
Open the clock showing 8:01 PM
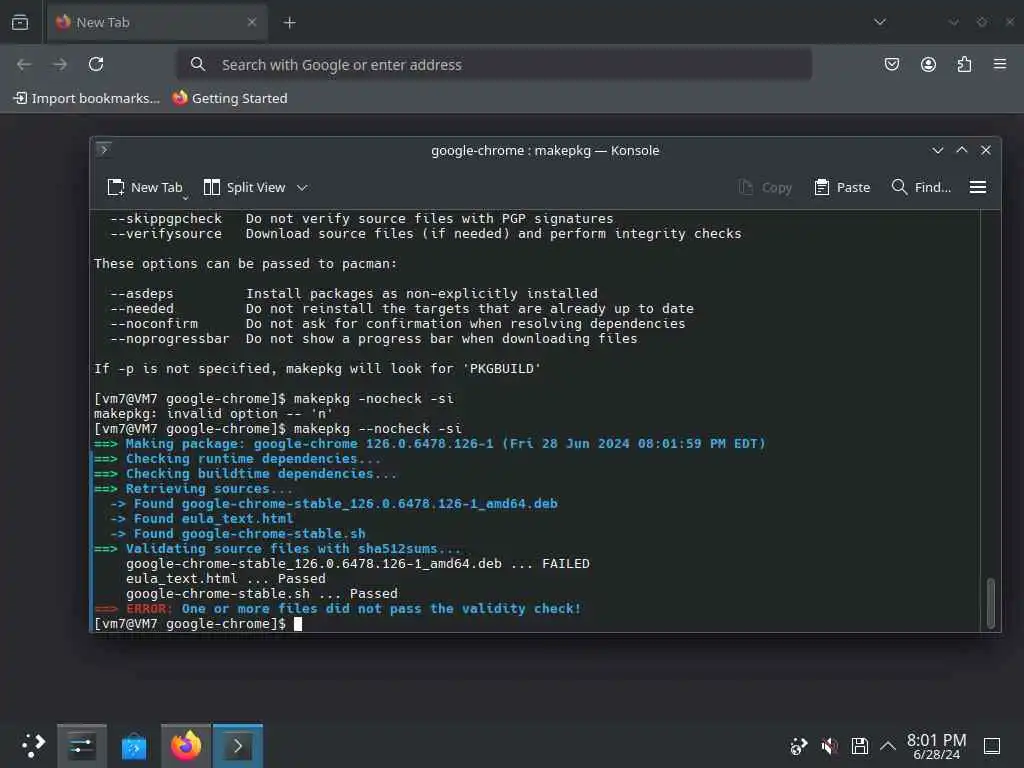[936, 746]
